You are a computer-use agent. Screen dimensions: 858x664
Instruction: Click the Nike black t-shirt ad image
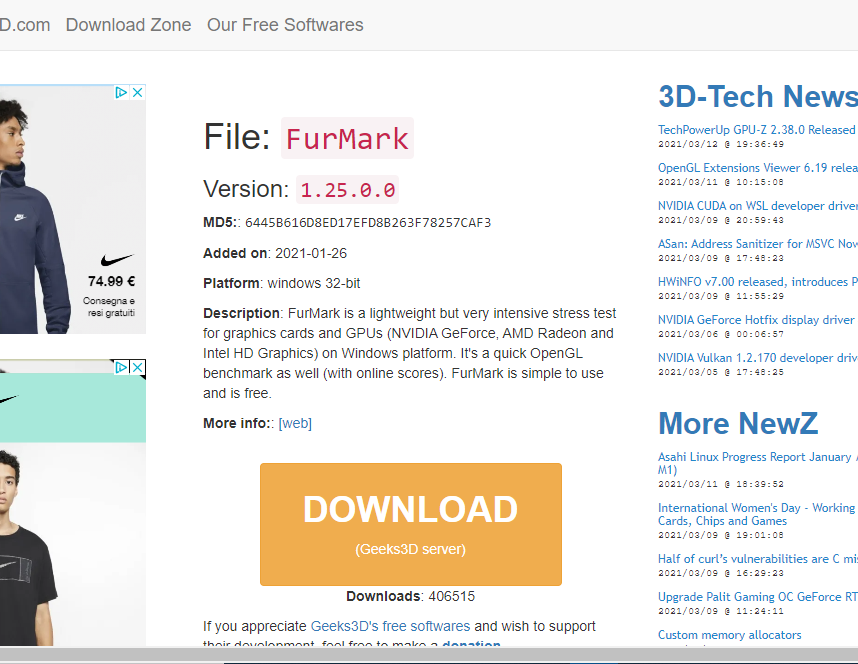click(73, 503)
